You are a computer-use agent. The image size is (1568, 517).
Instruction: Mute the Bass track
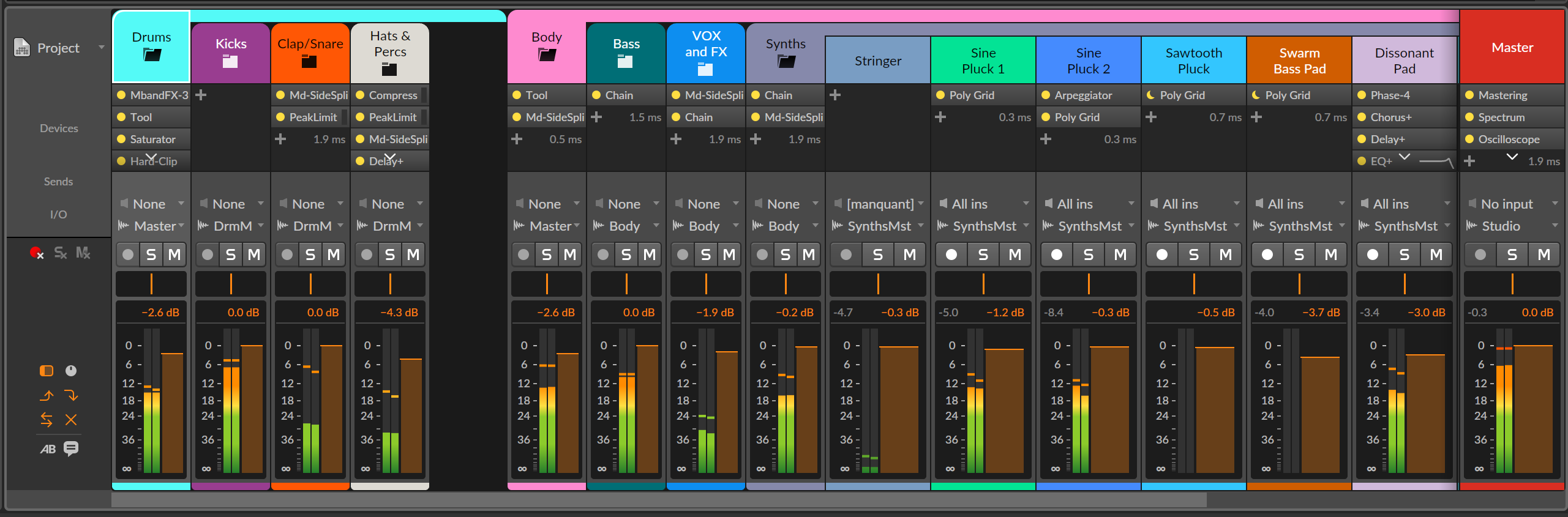point(650,255)
